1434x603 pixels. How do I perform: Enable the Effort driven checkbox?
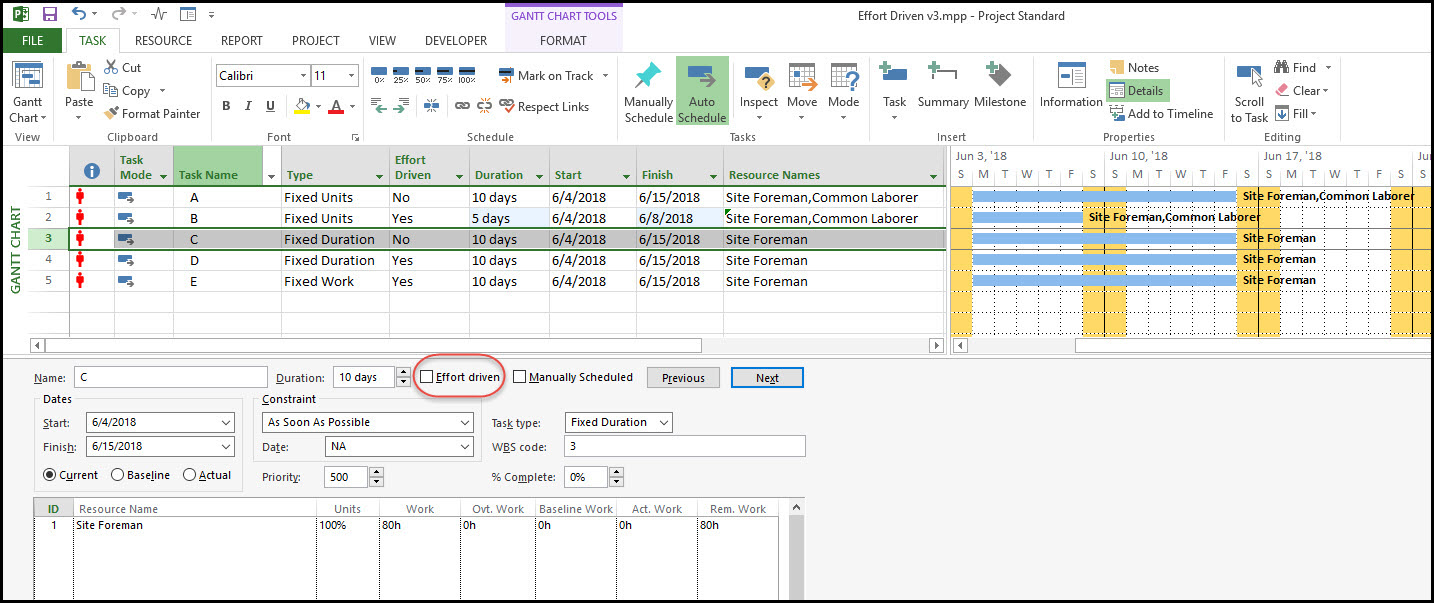click(x=427, y=377)
